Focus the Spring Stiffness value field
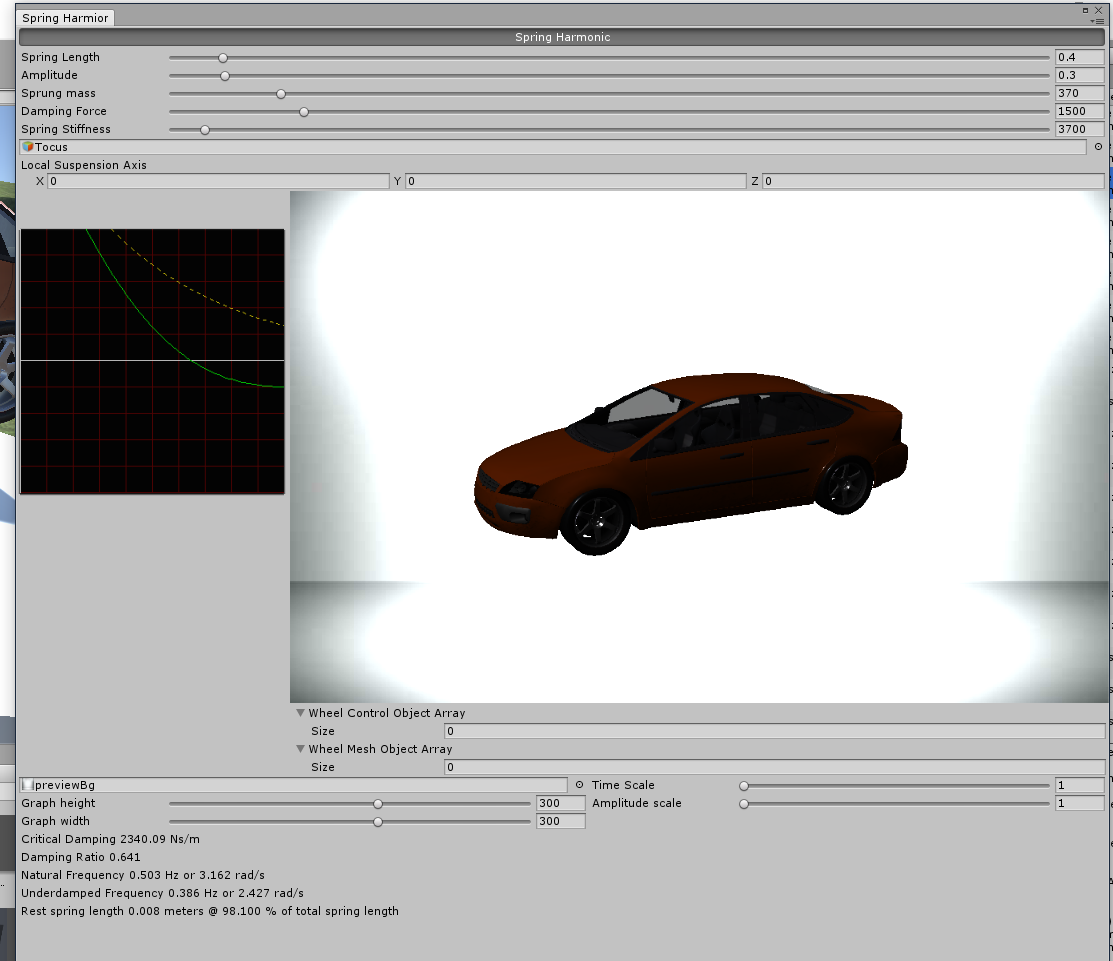 (x=1080, y=129)
